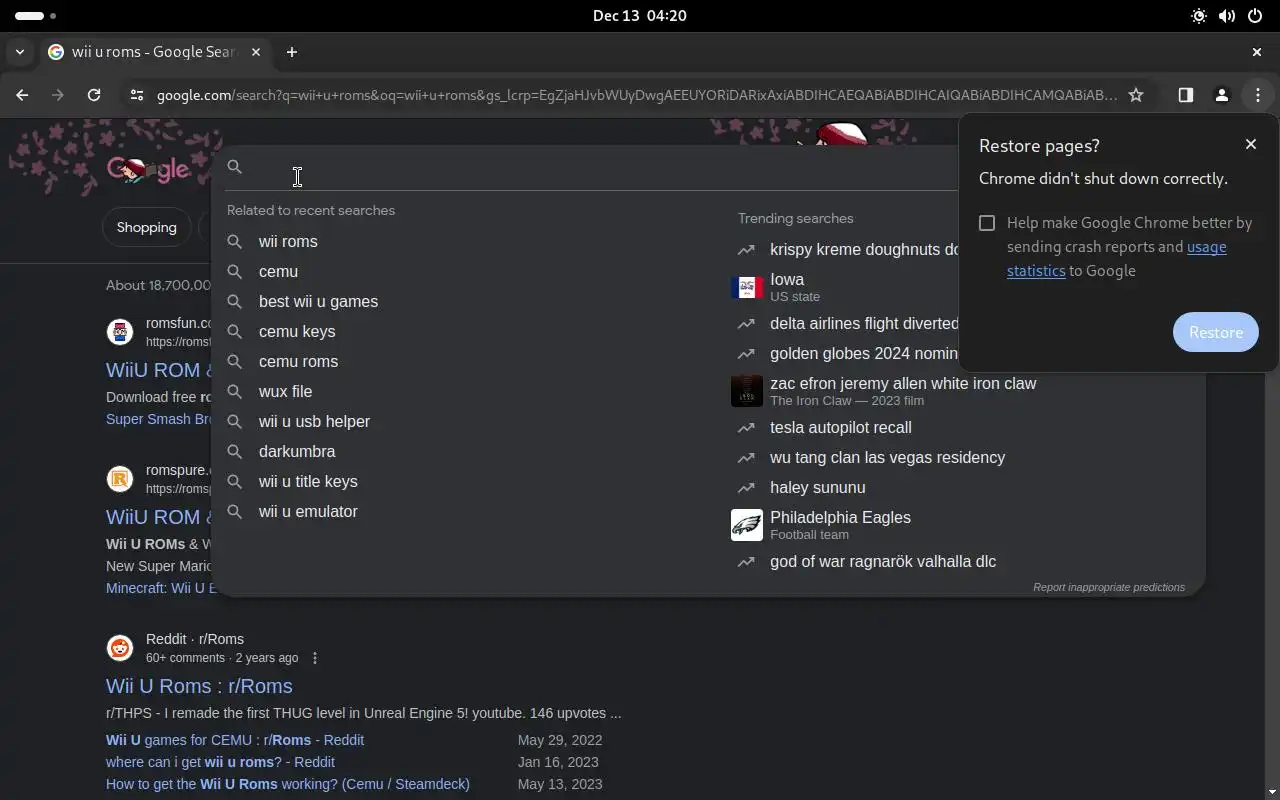Choose trending zac efron iron claw
The height and width of the screenshot is (800, 1280).
903,391
